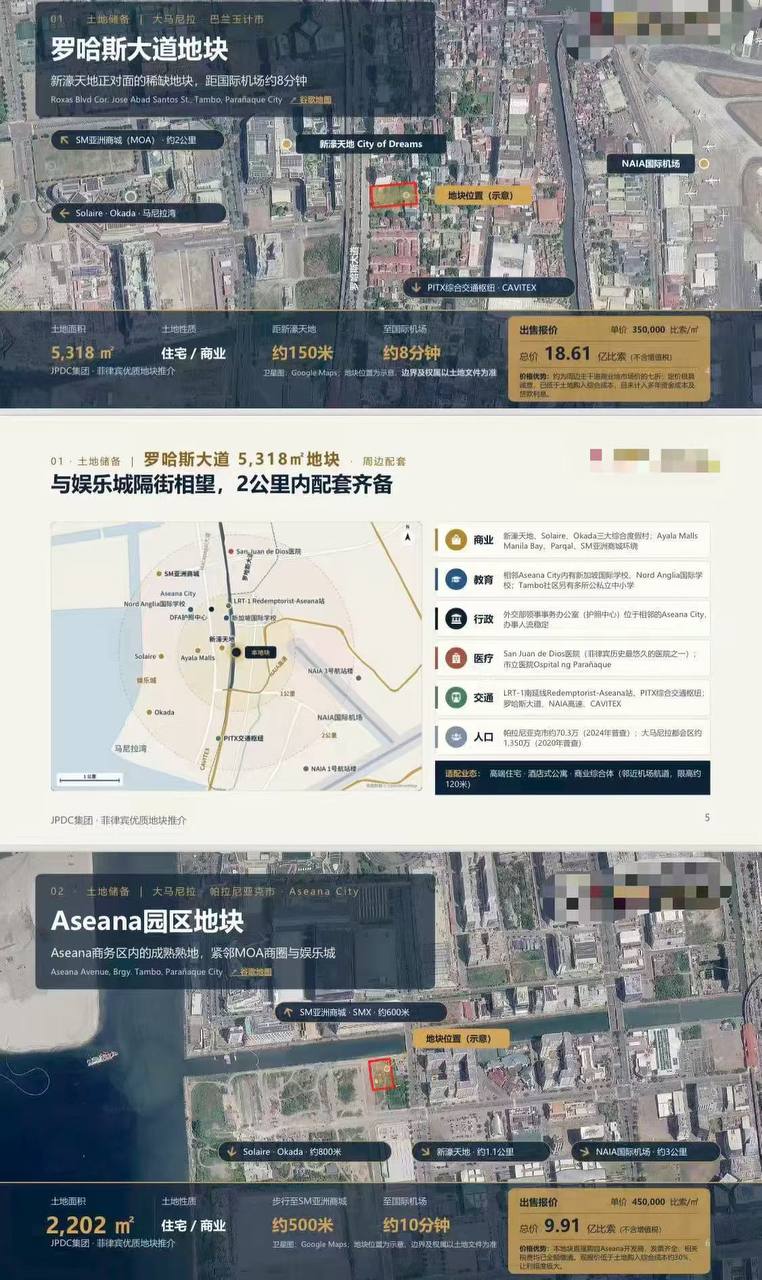Viewport: 762px width, 1280px height.
Task: Click the heading 与娱乐城隔街相望，2公里内配套齐备
Action: 221,485
